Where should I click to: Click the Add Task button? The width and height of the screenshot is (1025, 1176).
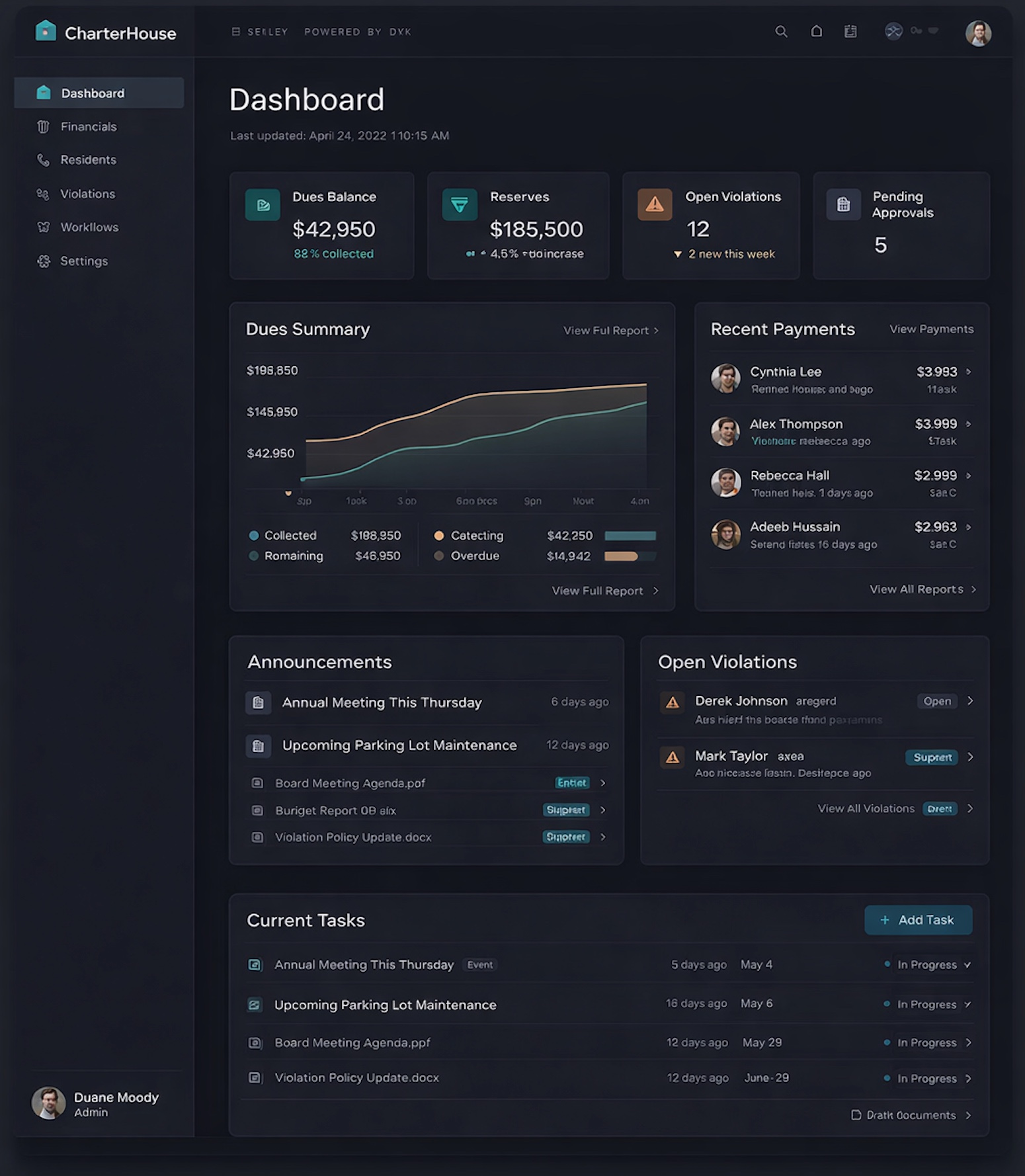(x=918, y=920)
